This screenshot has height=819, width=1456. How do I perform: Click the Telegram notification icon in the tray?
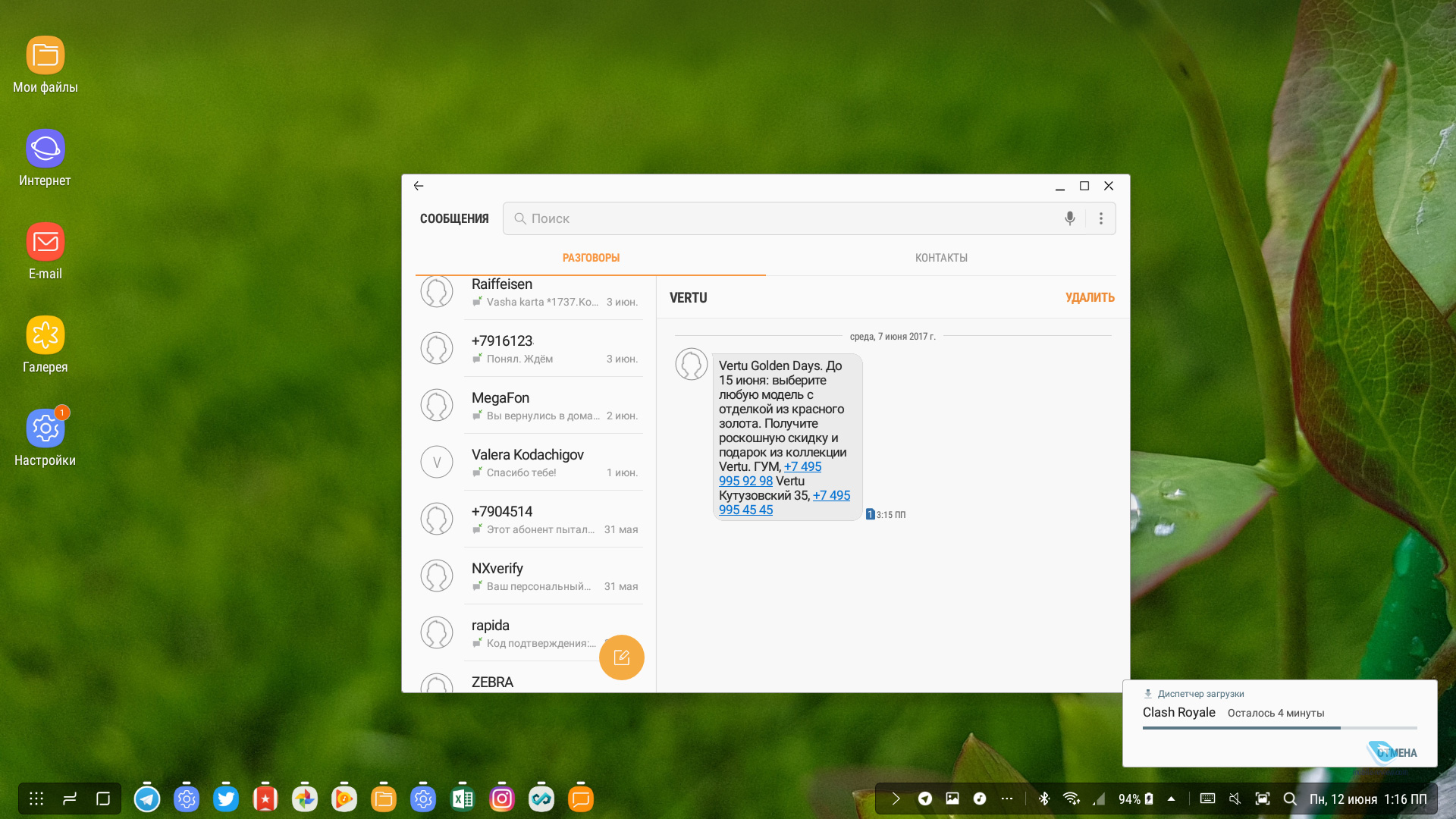(x=925, y=799)
